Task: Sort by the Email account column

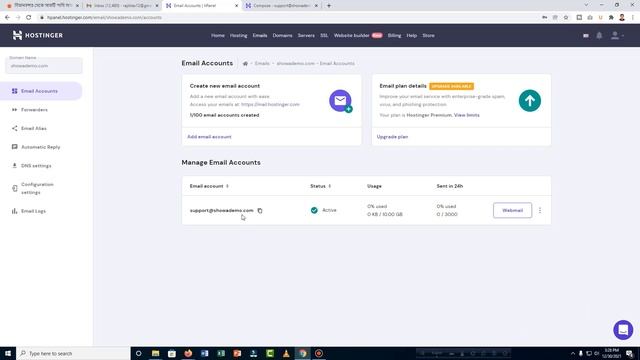Action: coord(209,186)
